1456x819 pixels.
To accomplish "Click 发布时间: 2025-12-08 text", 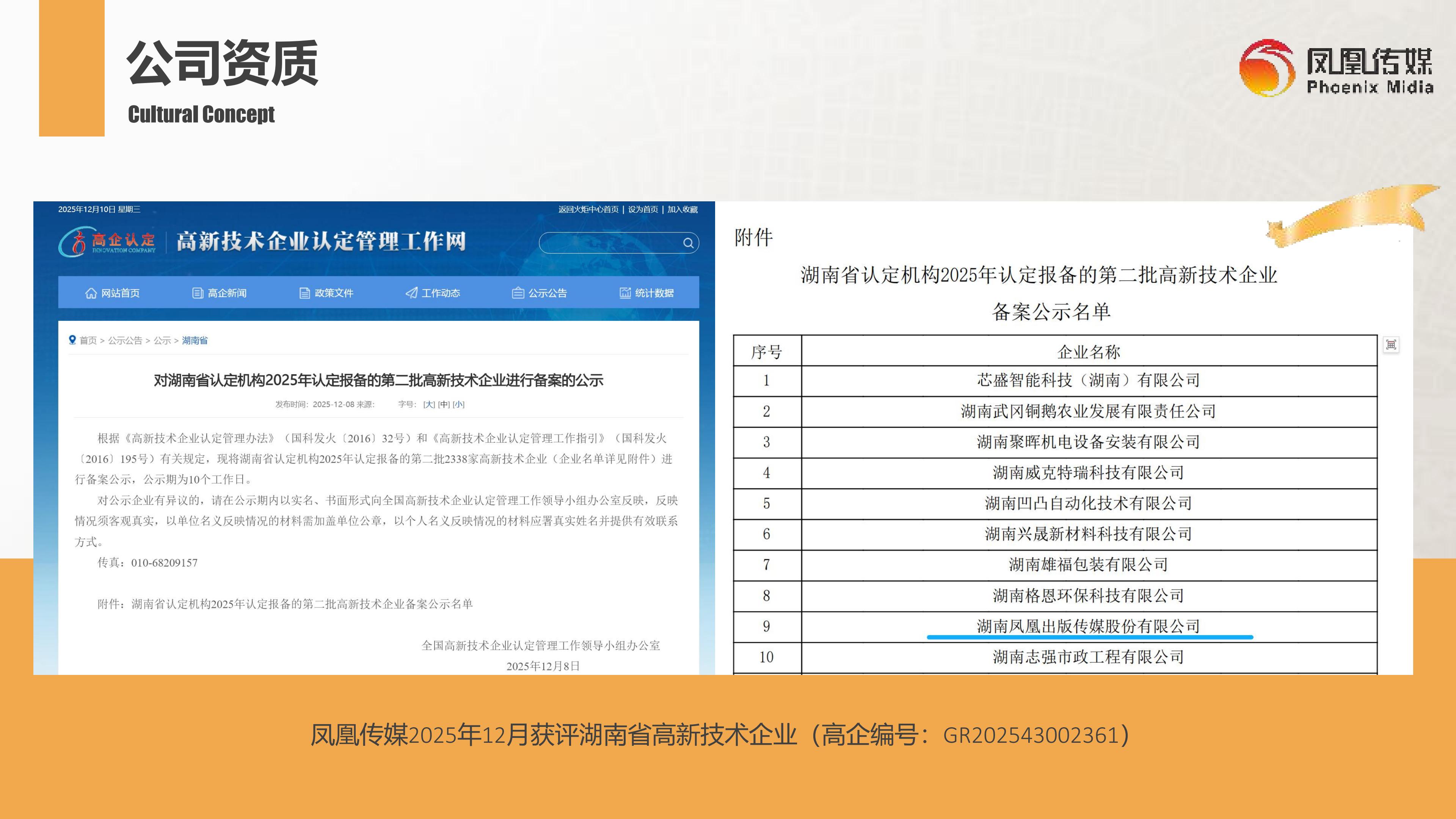I will coord(315,404).
